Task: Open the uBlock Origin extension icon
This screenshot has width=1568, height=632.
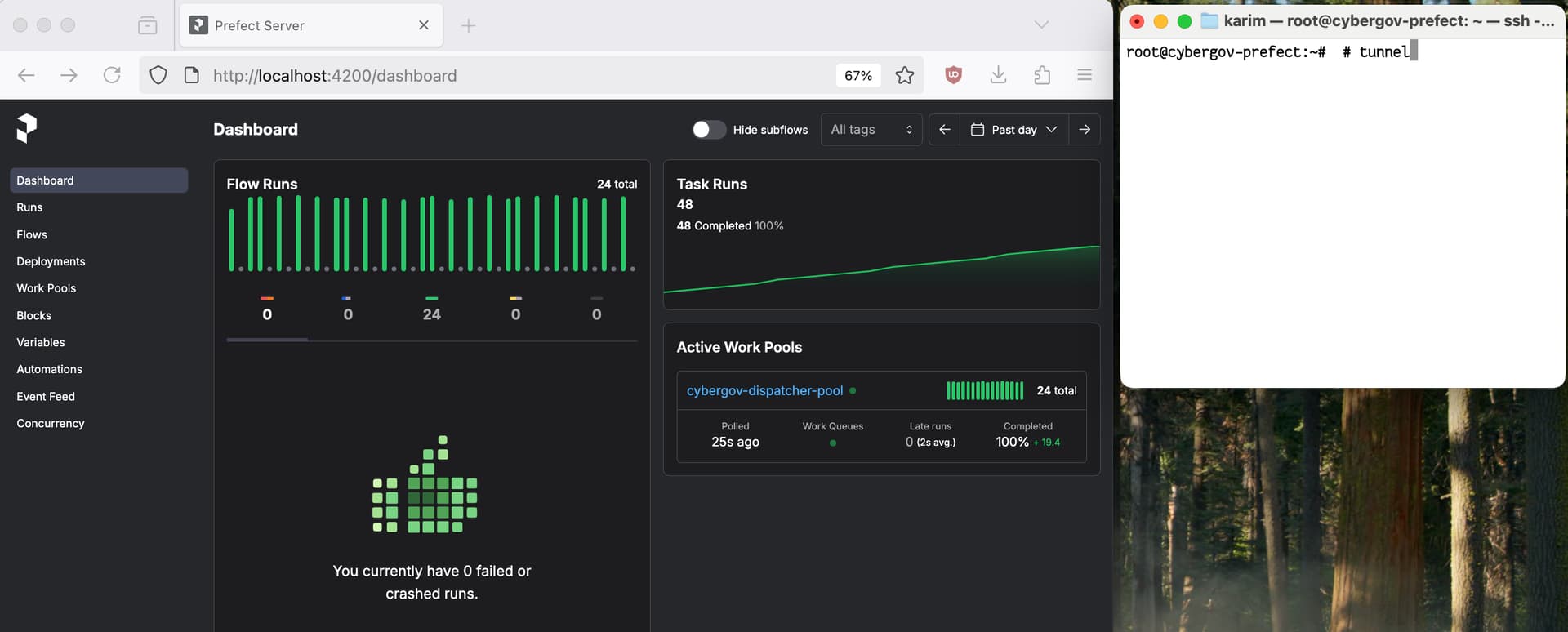Action: (953, 75)
